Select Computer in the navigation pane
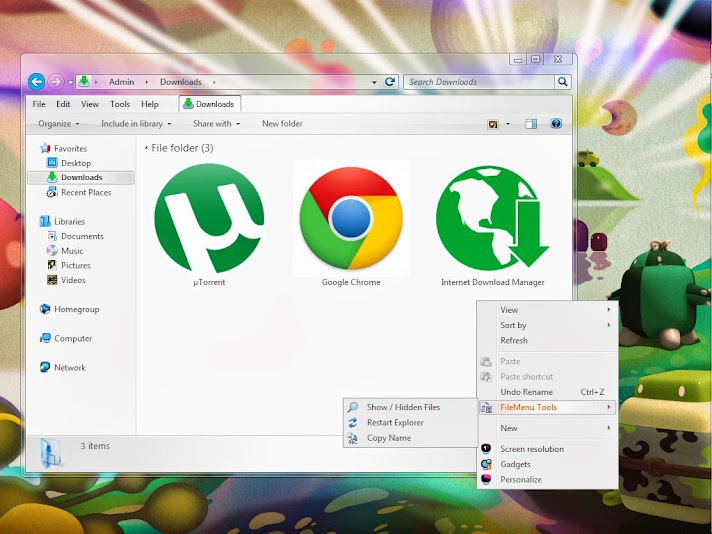This screenshot has width=712, height=534. click(73, 338)
